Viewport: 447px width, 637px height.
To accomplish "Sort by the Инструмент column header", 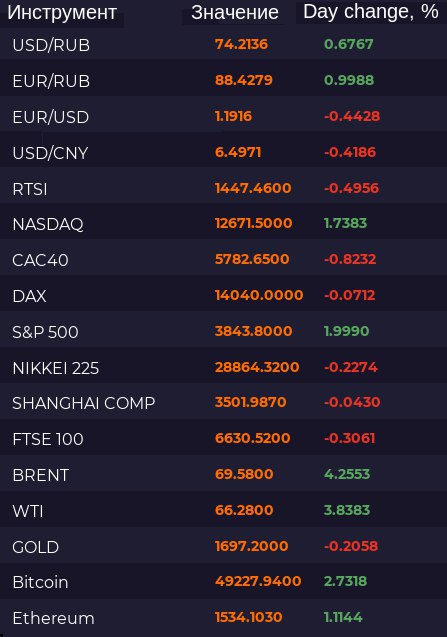I will (x=62, y=12).
